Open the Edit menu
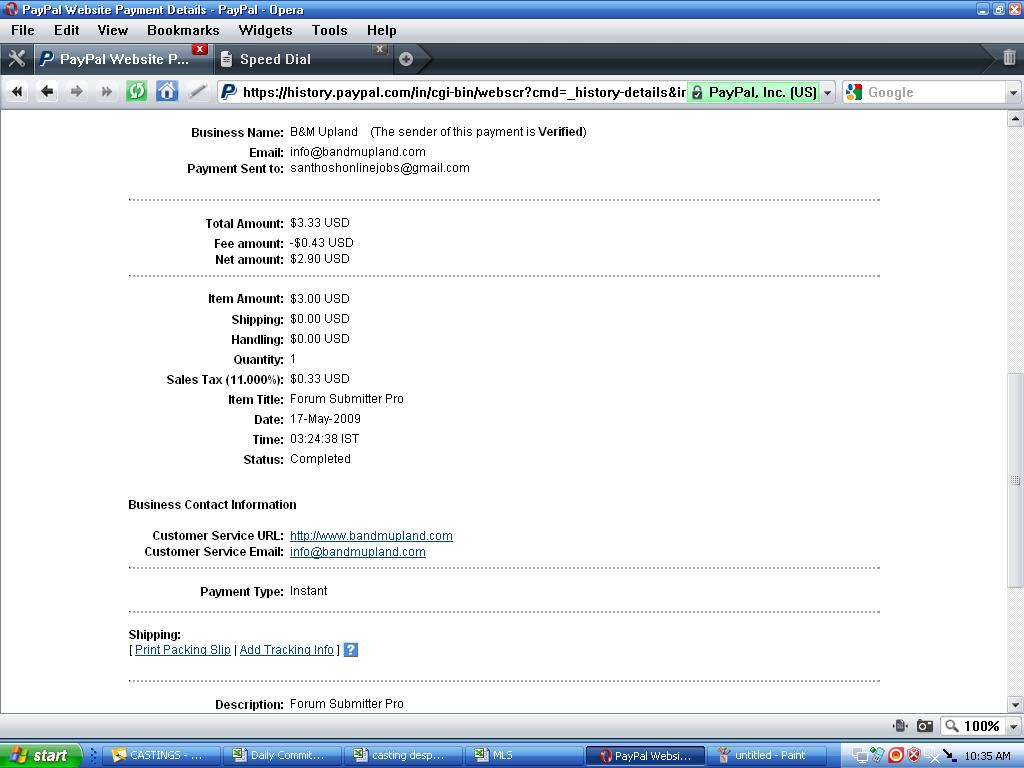 click(x=67, y=30)
